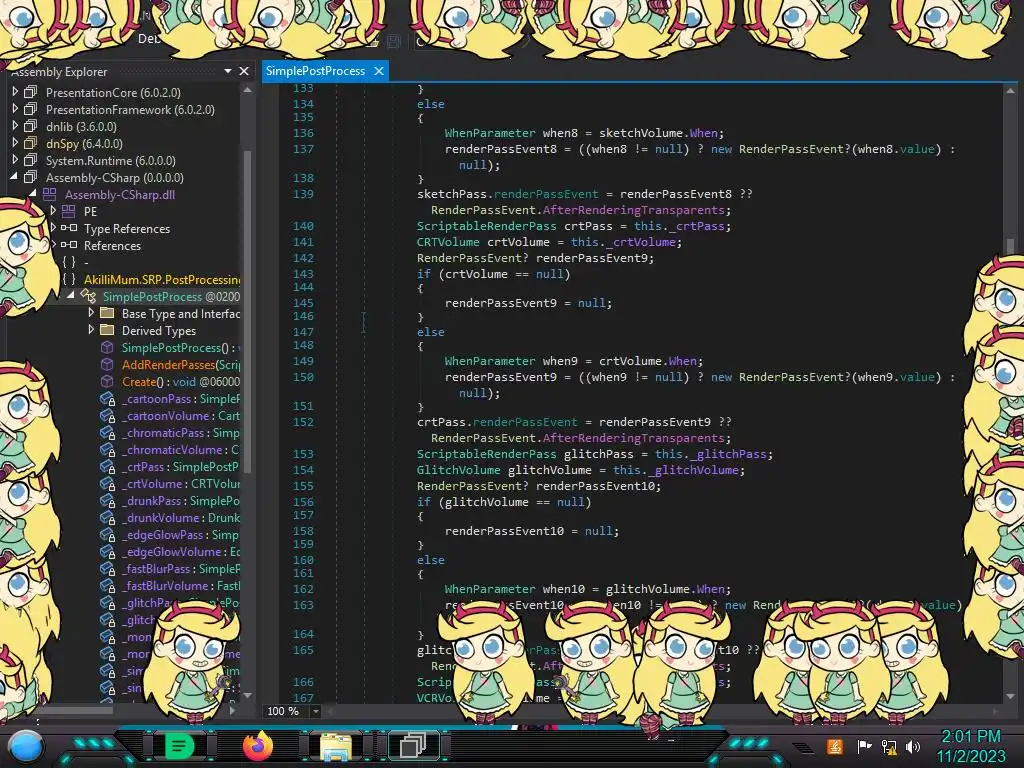Click the orange Java tray icon

(x=835, y=746)
